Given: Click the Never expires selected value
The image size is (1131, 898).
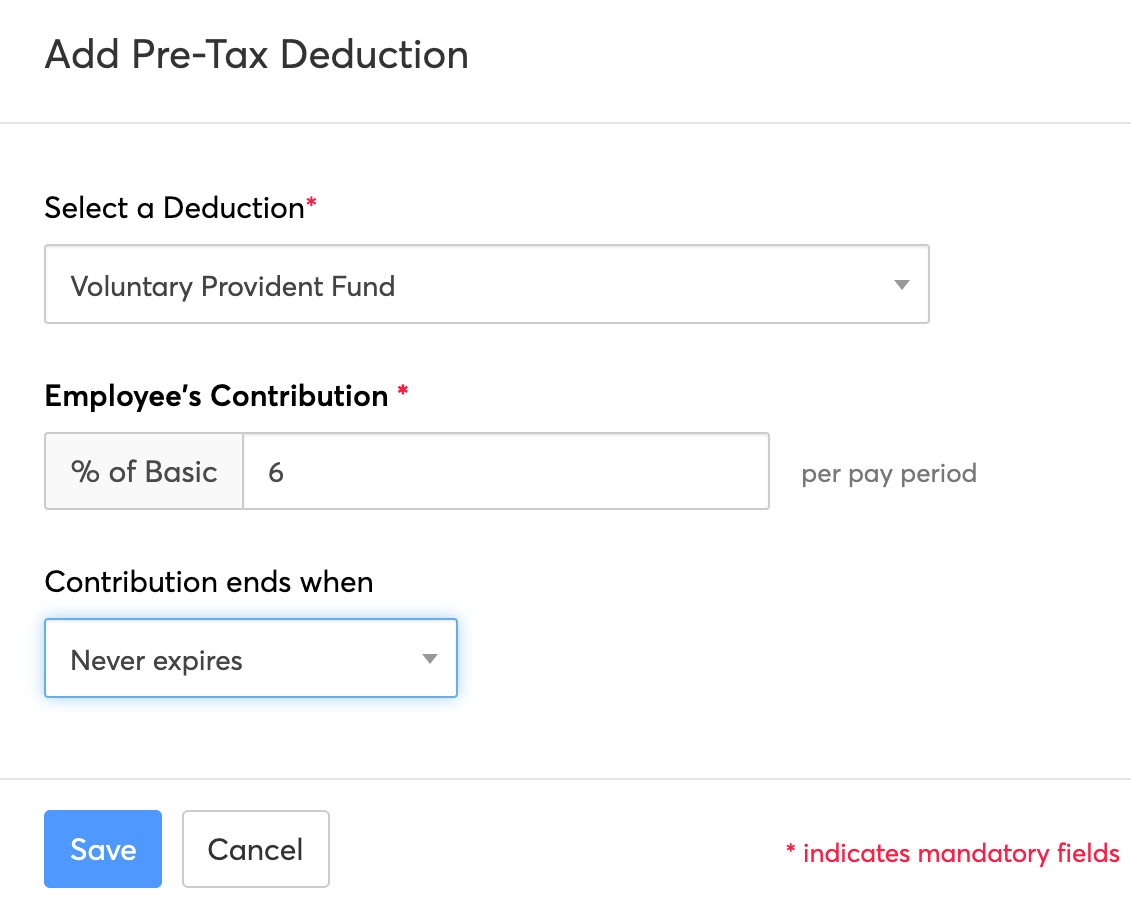Looking at the screenshot, I should 157,661.
